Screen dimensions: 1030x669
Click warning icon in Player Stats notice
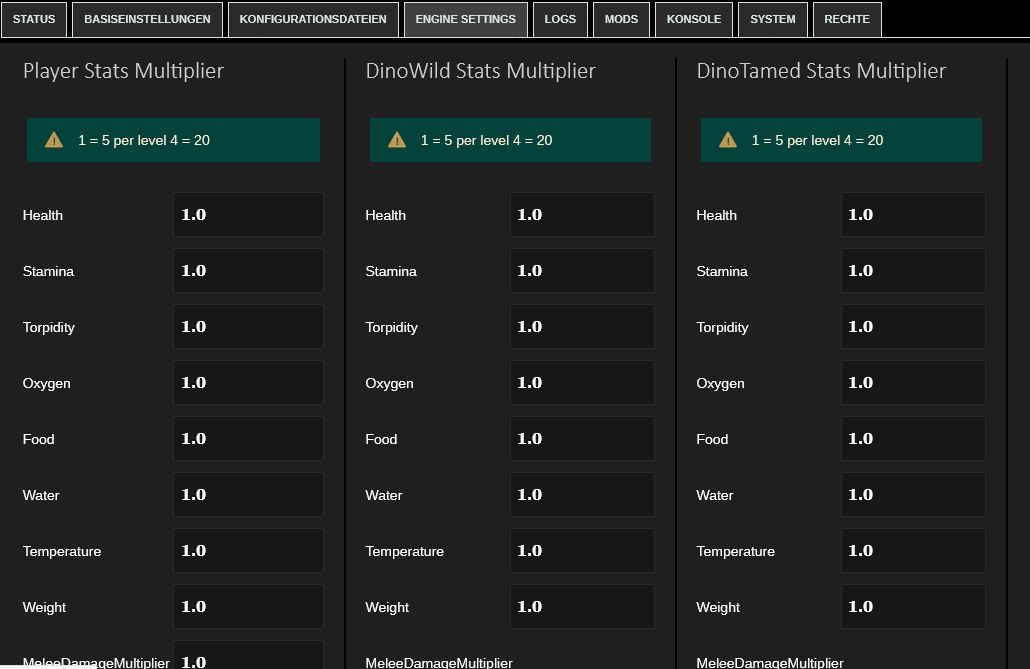54,140
